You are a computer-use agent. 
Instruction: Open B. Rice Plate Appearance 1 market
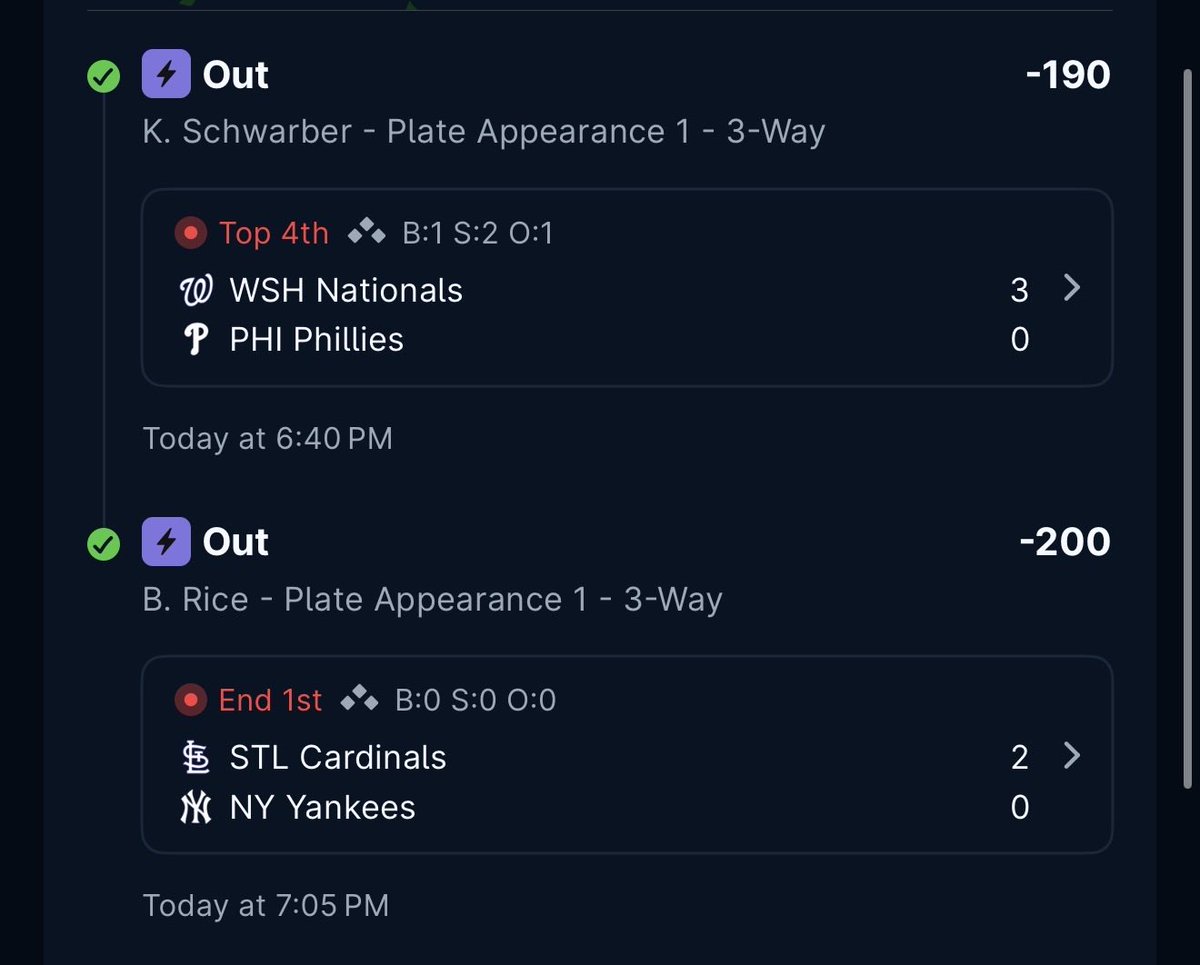point(432,599)
